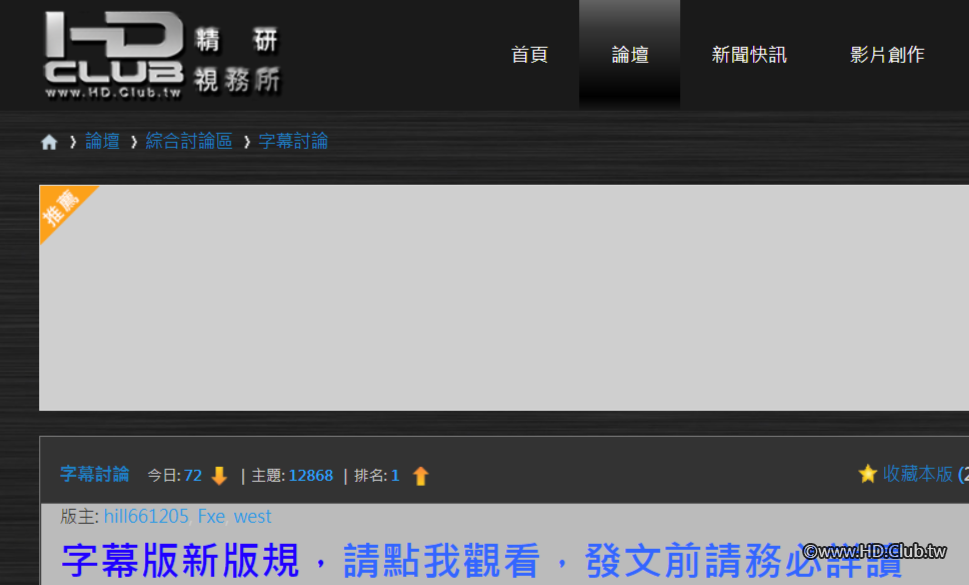Click the 版主 label text
The image size is (969, 585).
pyautogui.click(x=77, y=516)
